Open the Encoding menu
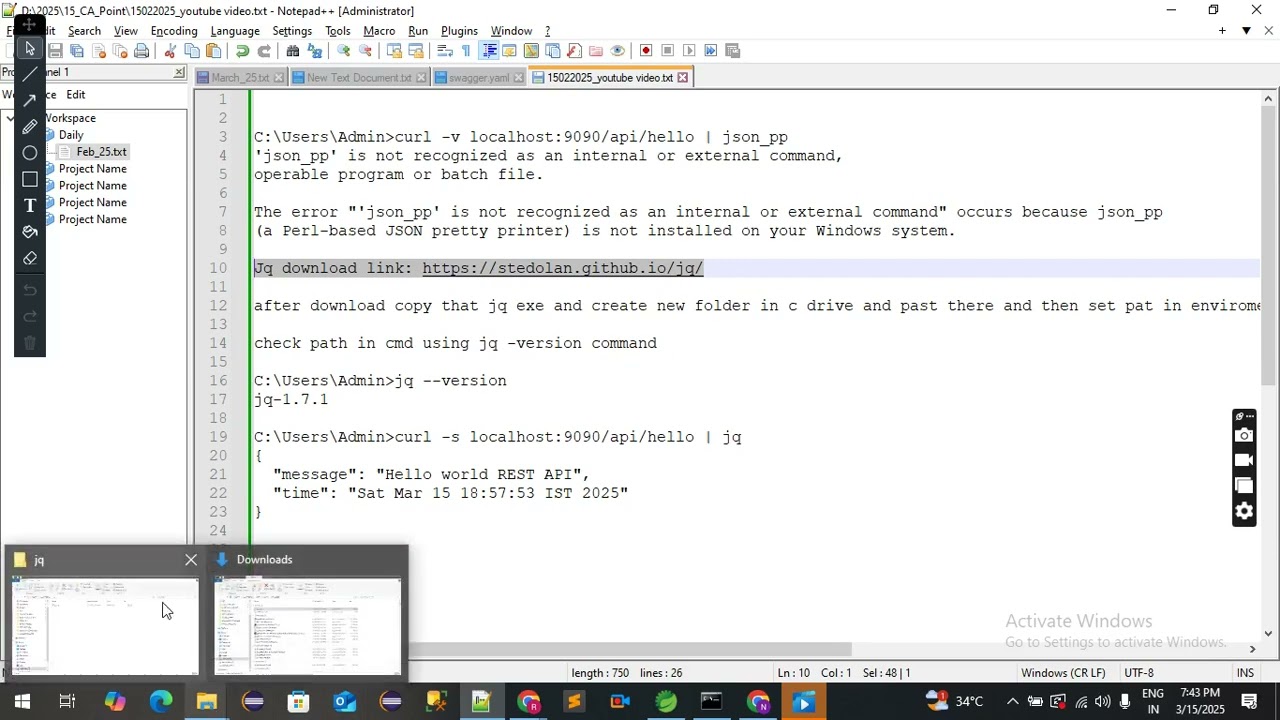Image resolution: width=1280 pixels, height=720 pixels. point(174,31)
